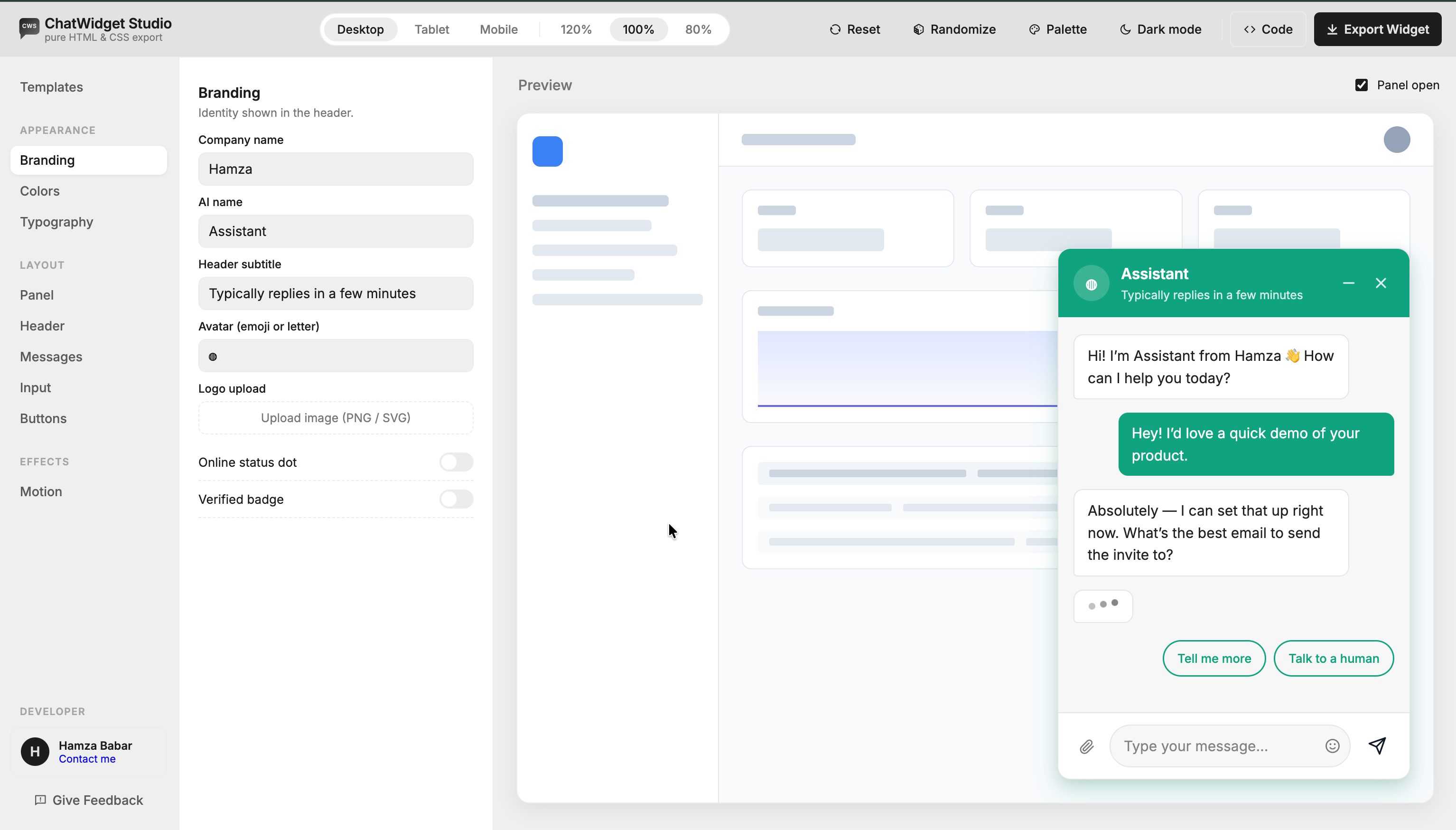Set preview zoom to 100%
Viewport: 1456px width, 830px height.
coord(638,29)
